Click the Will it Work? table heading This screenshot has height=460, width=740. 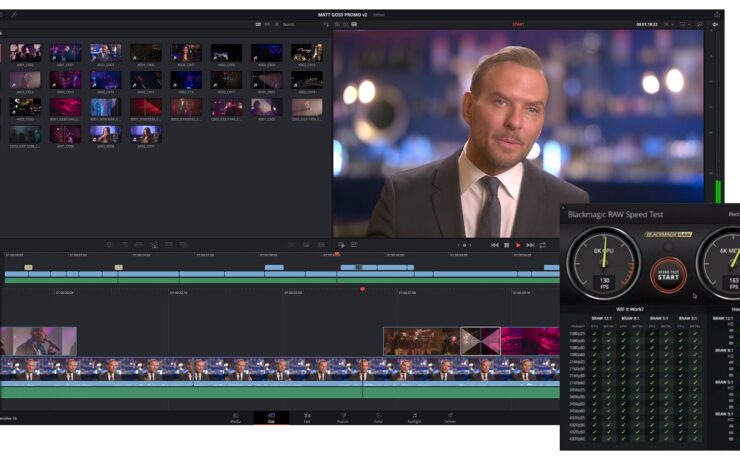630,309
